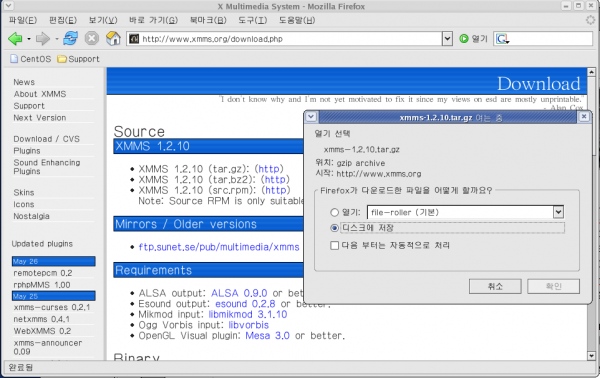Open the 북마크(B) menu
This screenshot has width=600, height=378.
point(208,20)
